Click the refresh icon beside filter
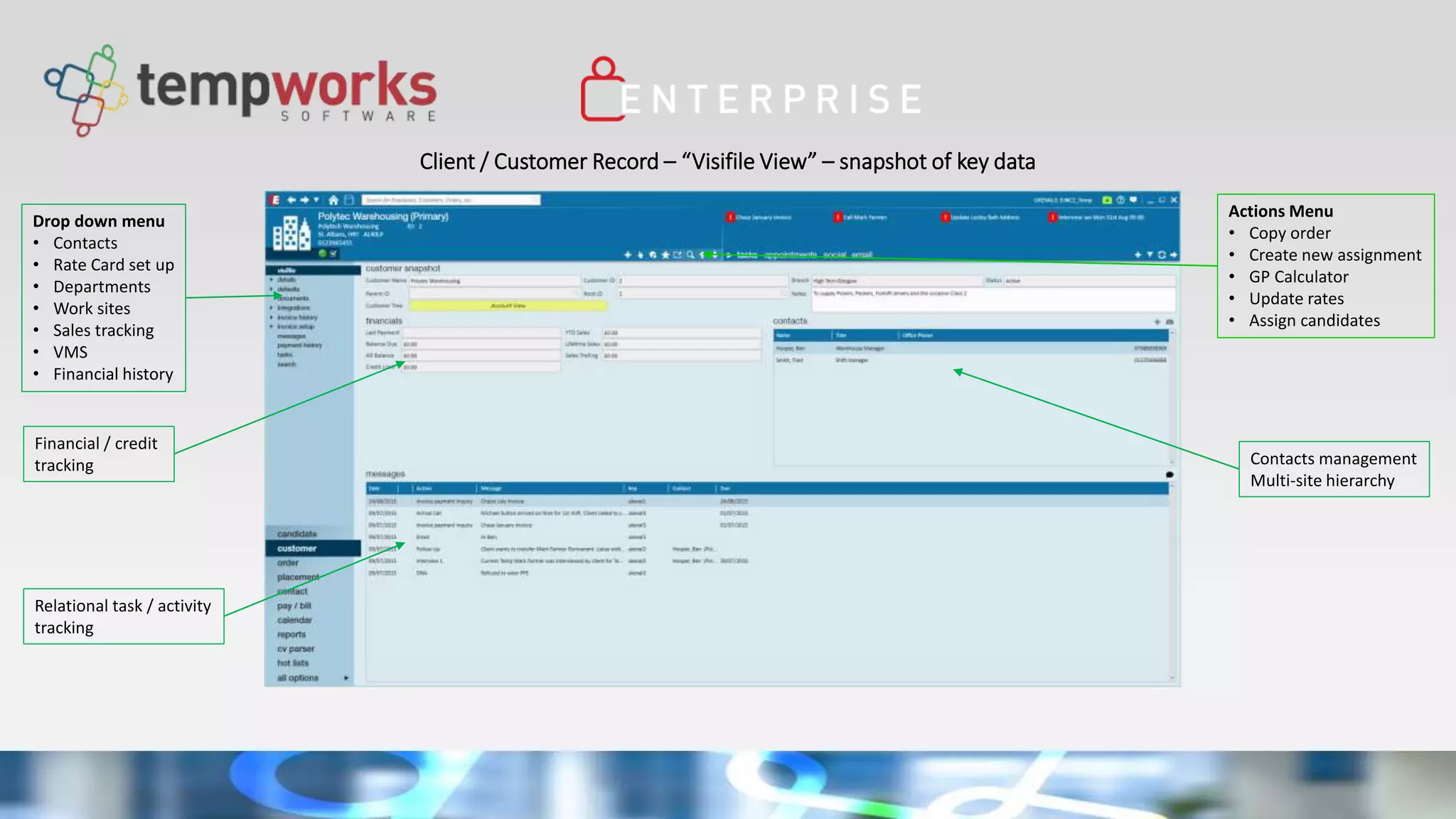 click(x=1162, y=255)
